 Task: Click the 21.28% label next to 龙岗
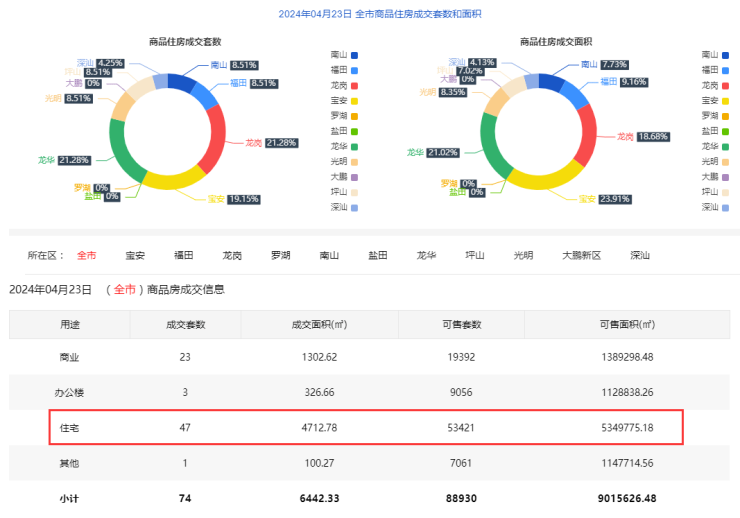(282, 143)
